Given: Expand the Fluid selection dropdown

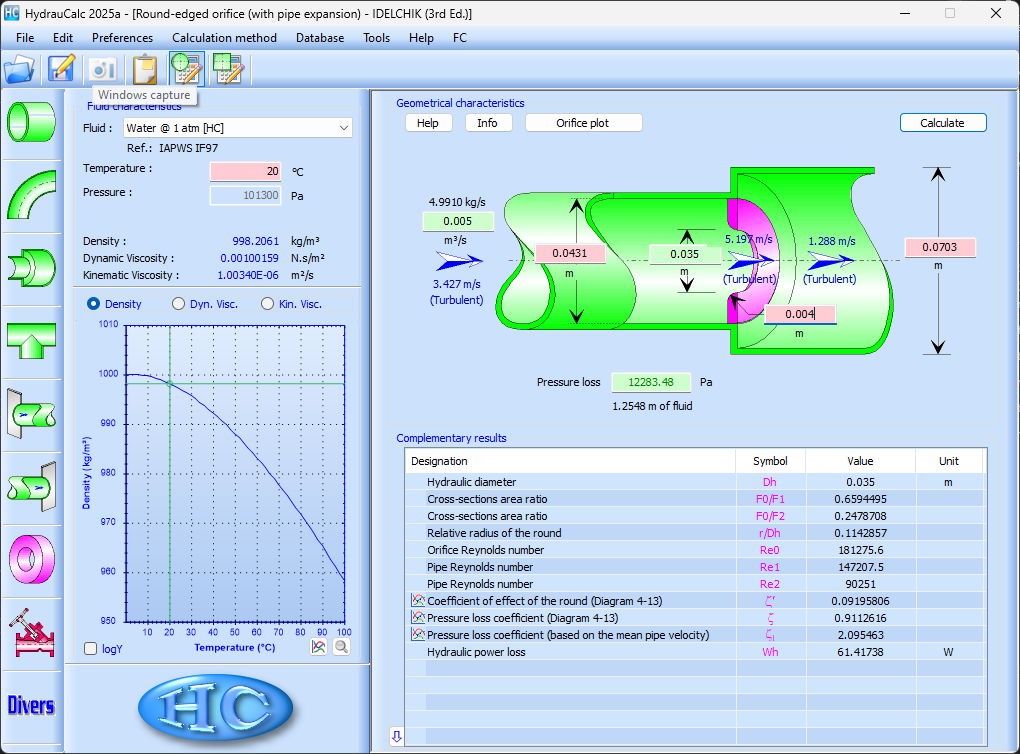Looking at the screenshot, I should pos(344,128).
